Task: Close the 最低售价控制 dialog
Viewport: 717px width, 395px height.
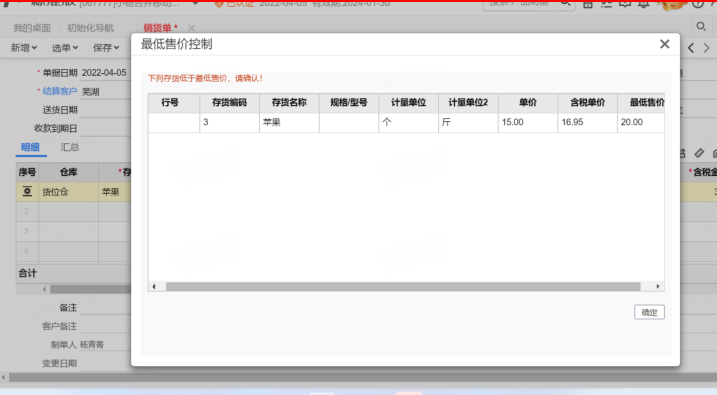Action: tap(664, 44)
